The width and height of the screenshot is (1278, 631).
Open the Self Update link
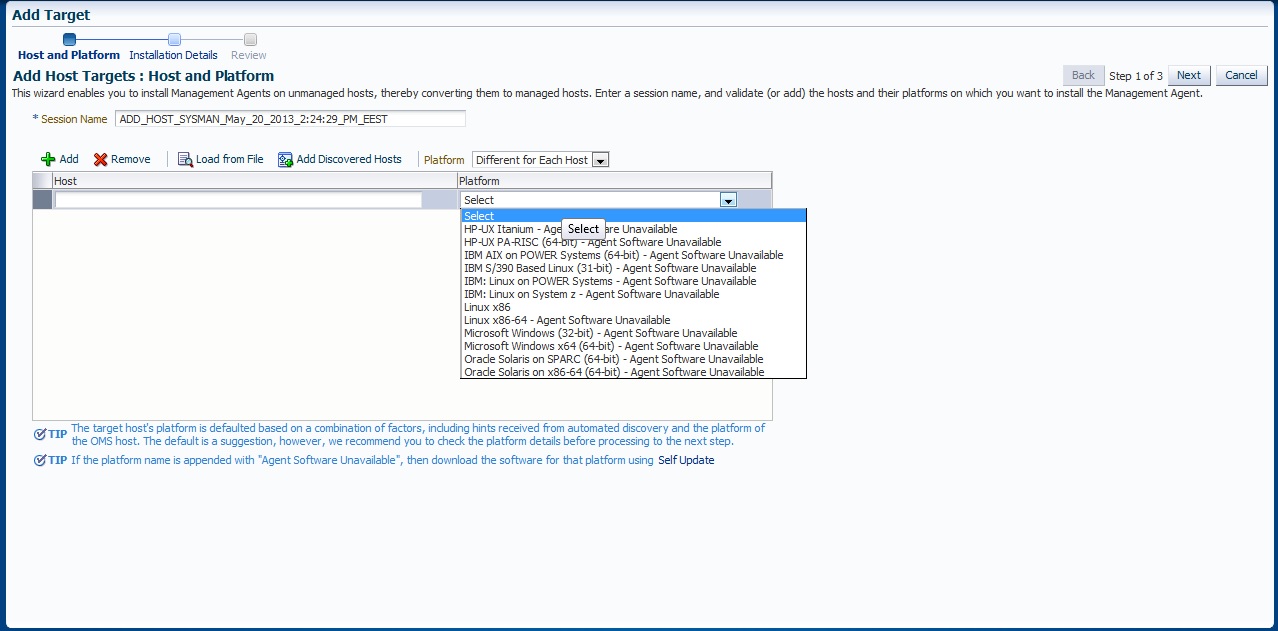click(686, 460)
